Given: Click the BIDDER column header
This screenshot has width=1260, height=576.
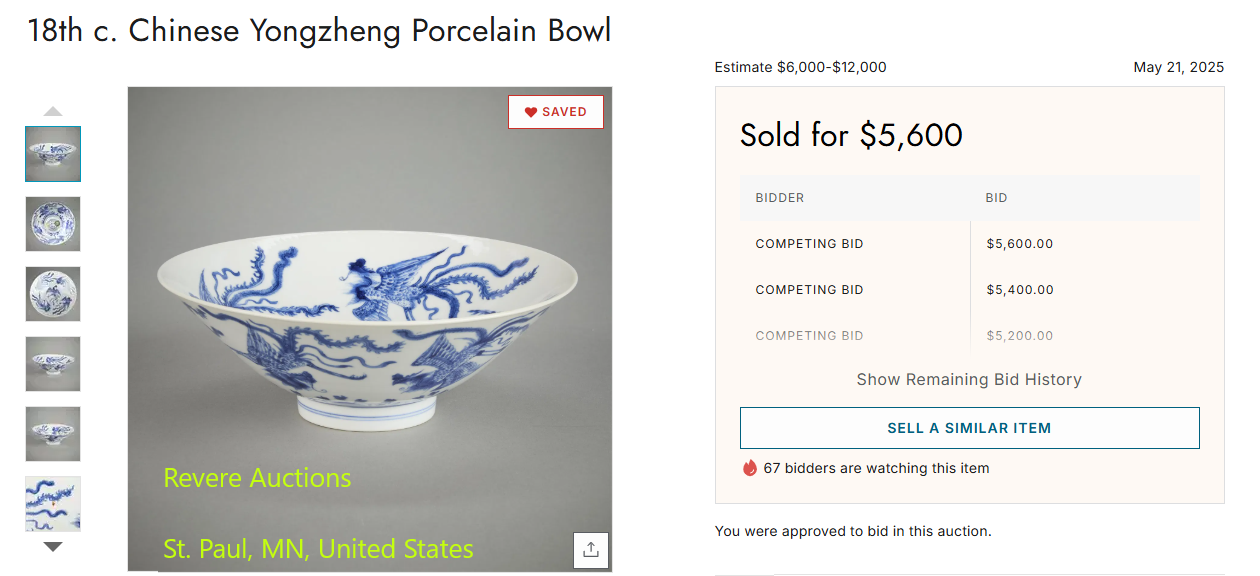Looking at the screenshot, I should (x=780, y=198).
